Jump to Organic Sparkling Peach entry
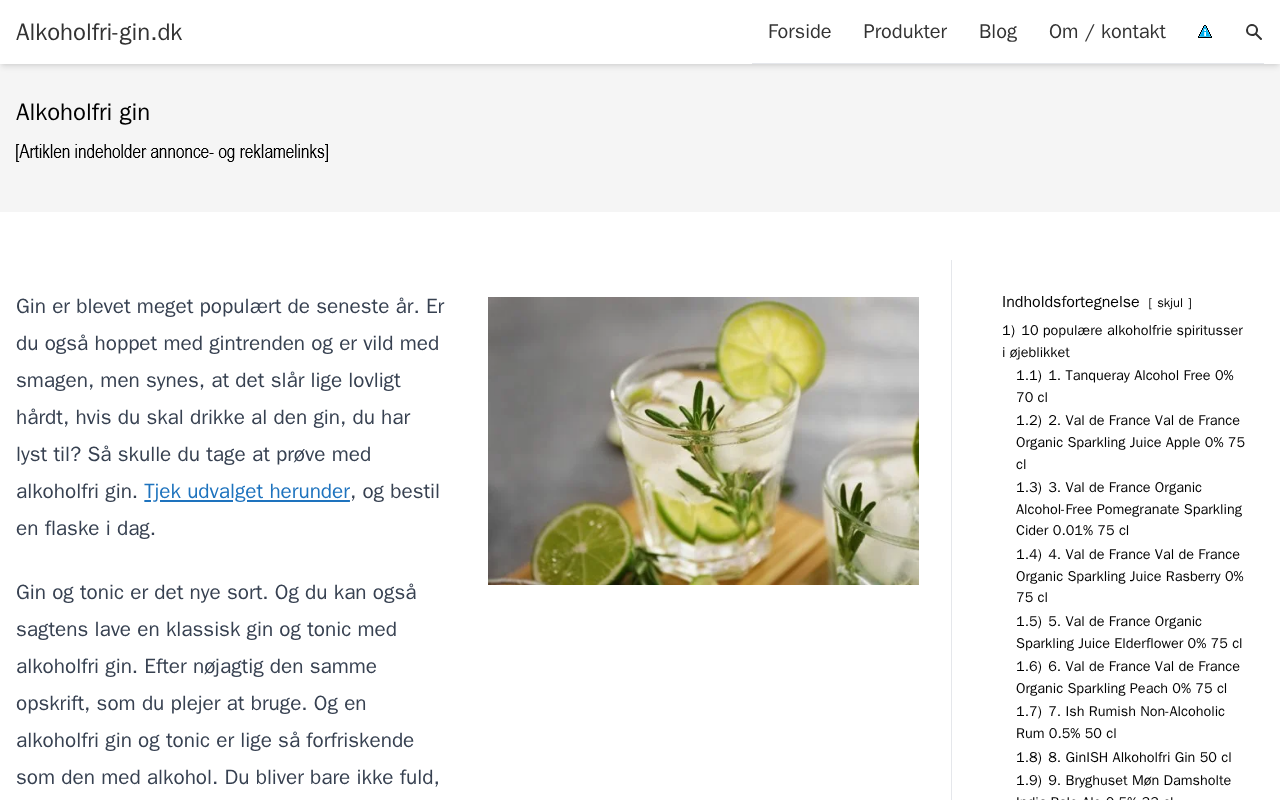This screenshot has width=1280, height=800. pyautogui.click(x=1128, y=677)
